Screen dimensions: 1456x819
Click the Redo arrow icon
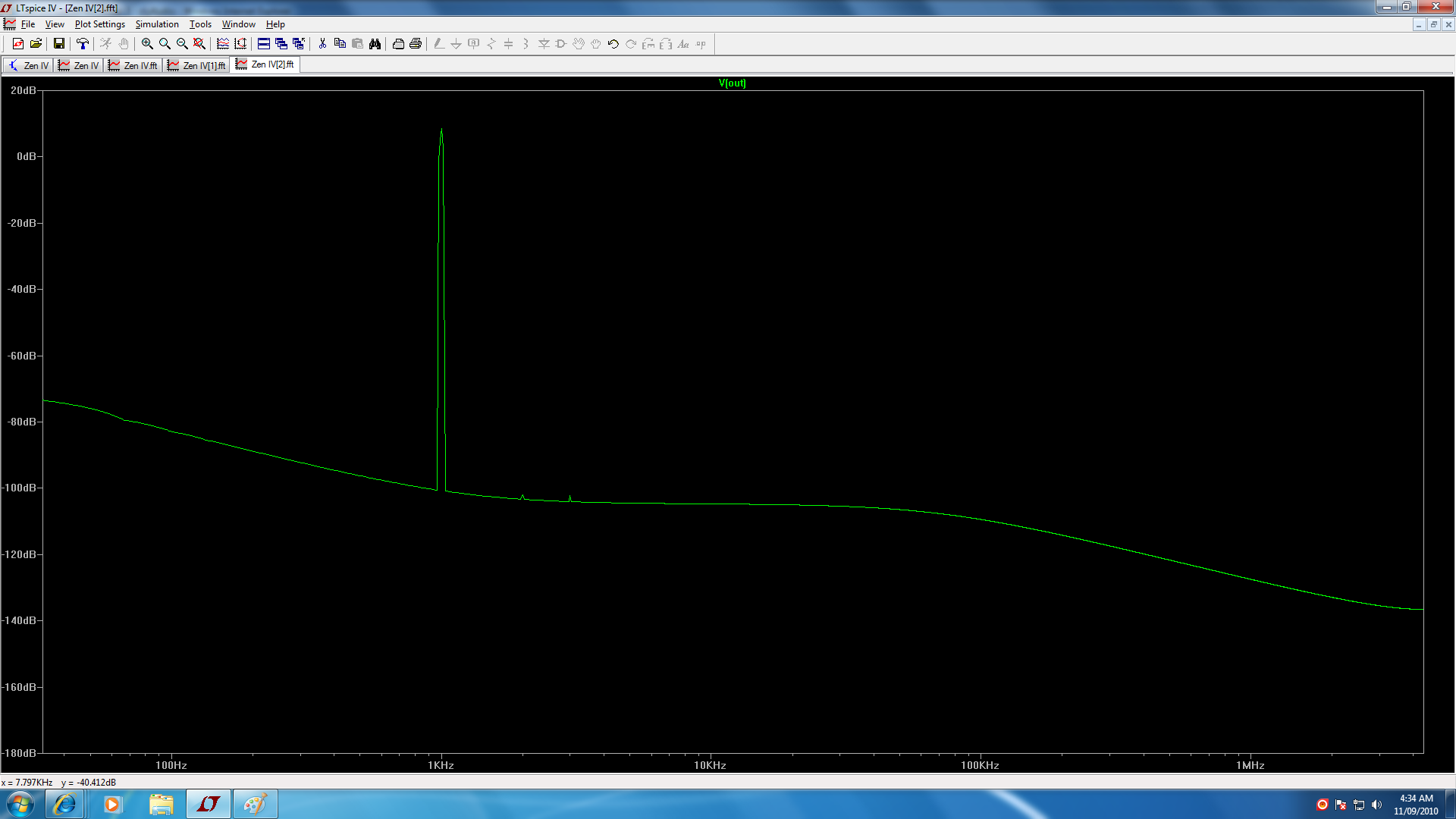click(x=631, y=44)
